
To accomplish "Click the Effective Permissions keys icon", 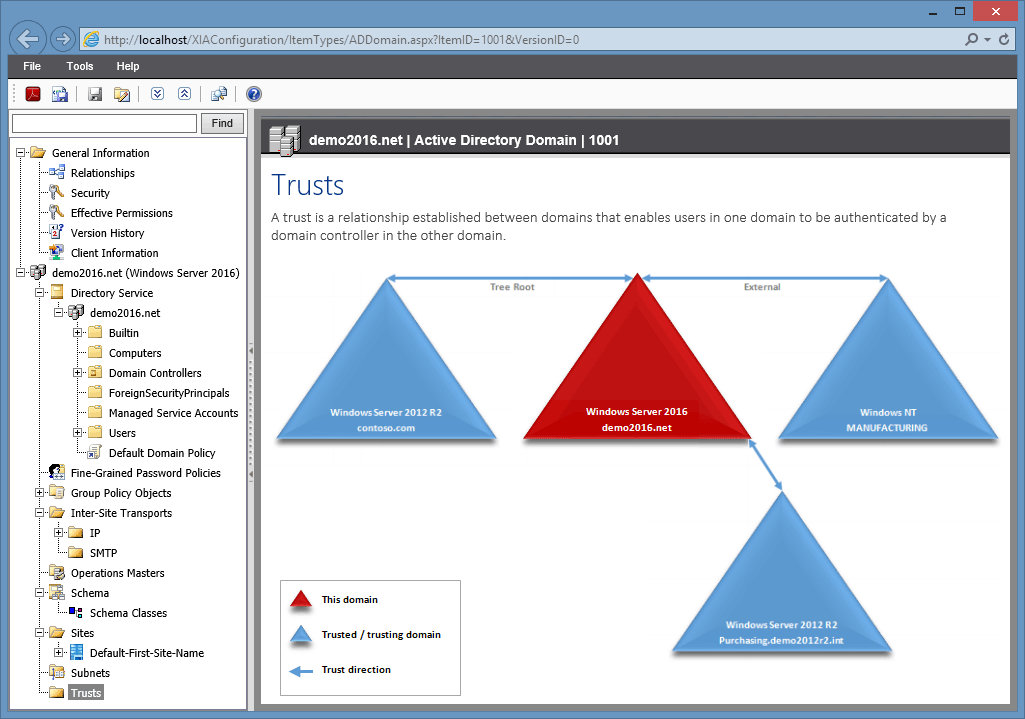I will [x=57, y=212].
